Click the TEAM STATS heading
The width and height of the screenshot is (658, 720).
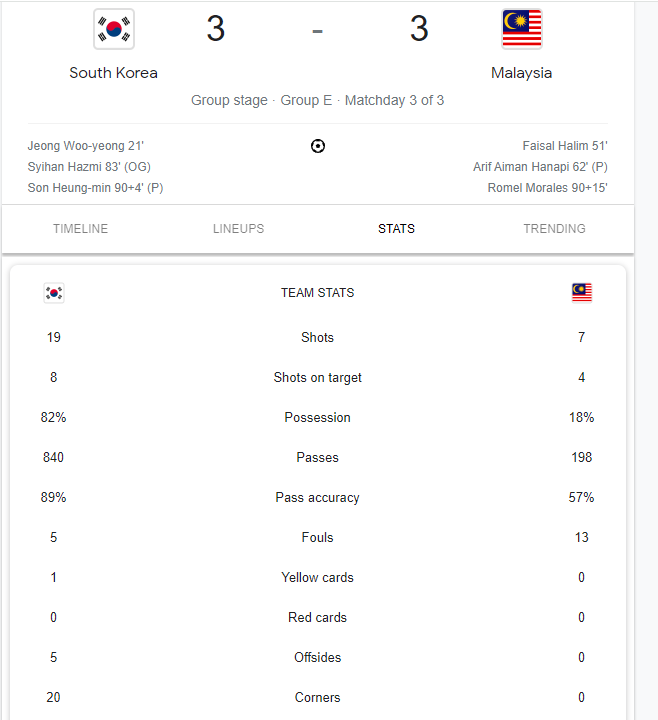pos(317,293)
